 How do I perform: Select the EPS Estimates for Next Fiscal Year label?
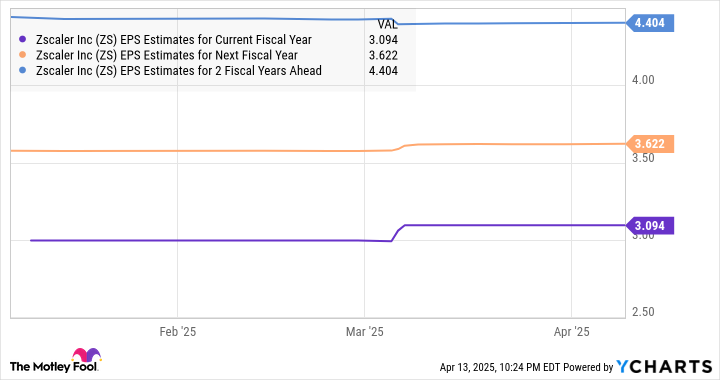click(167, 56)
